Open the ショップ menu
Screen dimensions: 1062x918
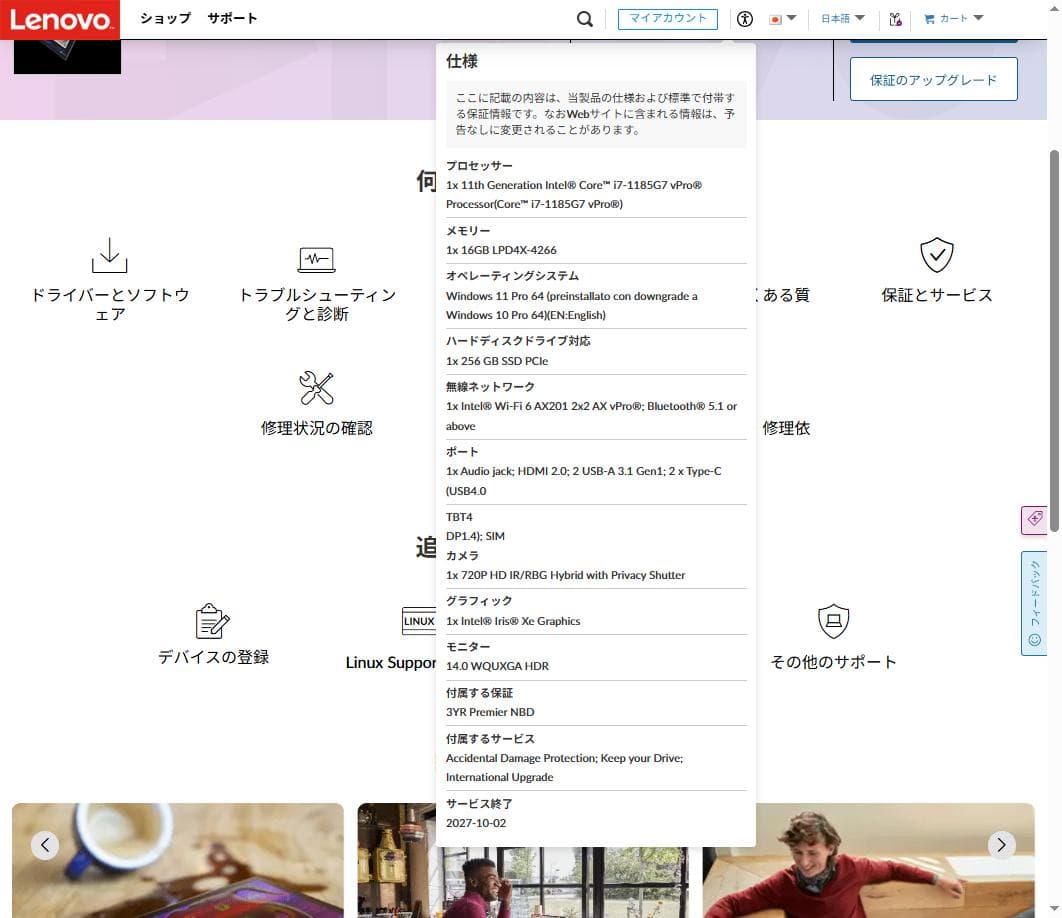click(x=165, y=19)
